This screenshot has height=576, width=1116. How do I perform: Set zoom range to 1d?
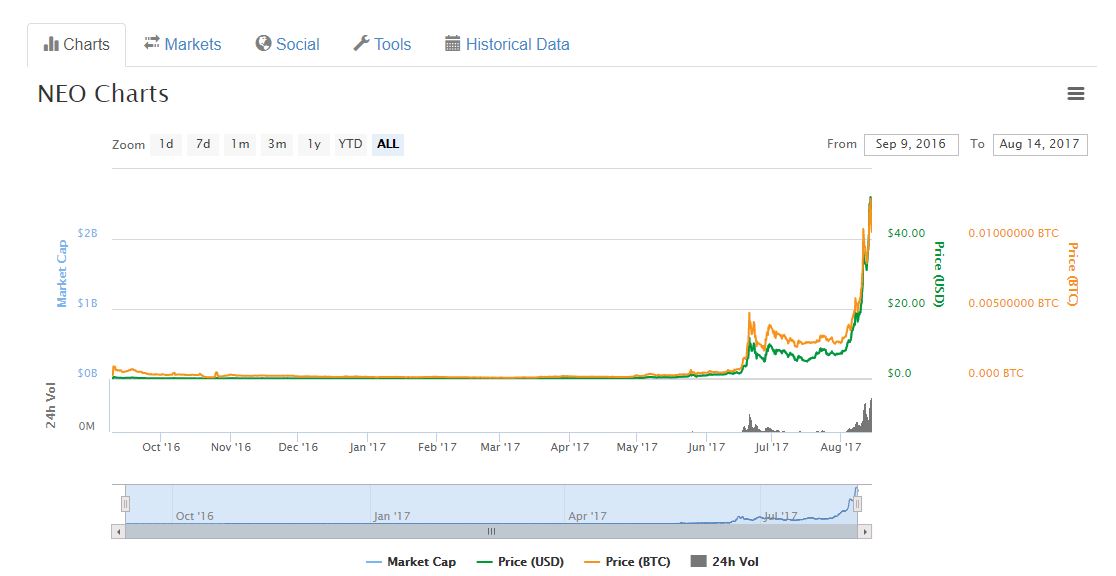coord(166,144)
